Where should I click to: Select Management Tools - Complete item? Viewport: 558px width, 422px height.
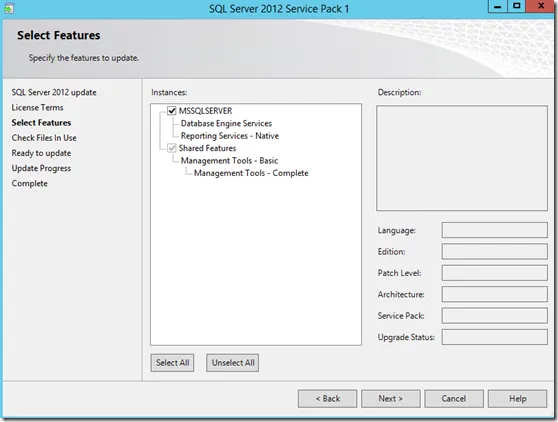(x=251, y=173)
